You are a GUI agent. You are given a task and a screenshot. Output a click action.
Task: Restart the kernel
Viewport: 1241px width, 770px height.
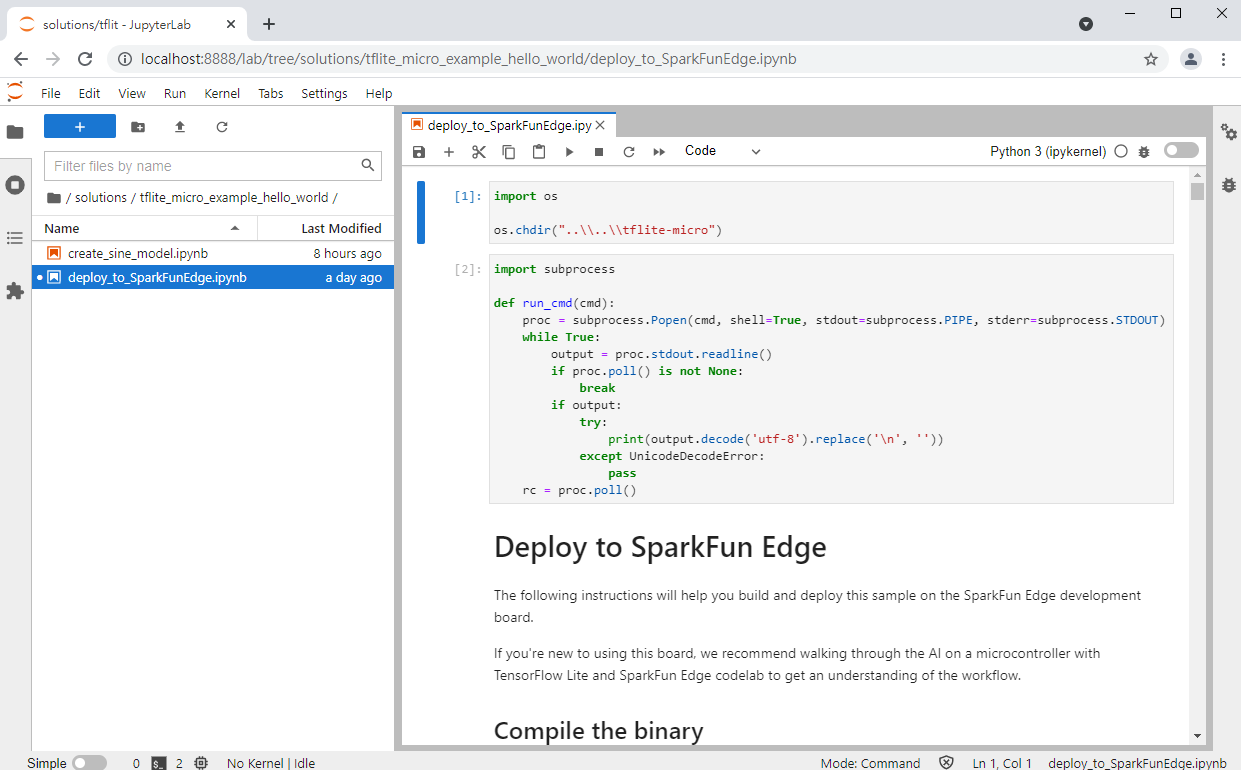(629, 152)
